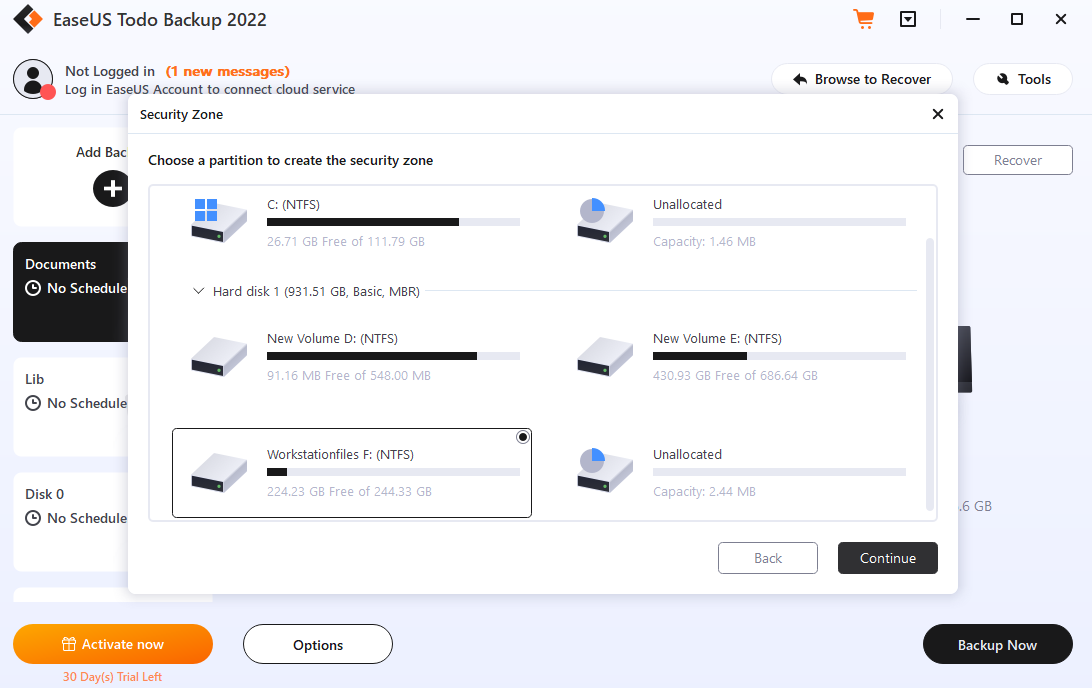Collapse Hard disk 1 group chevron
Image resolution: width=1092 pixels, height=688 pixels.
click(198, 291)
